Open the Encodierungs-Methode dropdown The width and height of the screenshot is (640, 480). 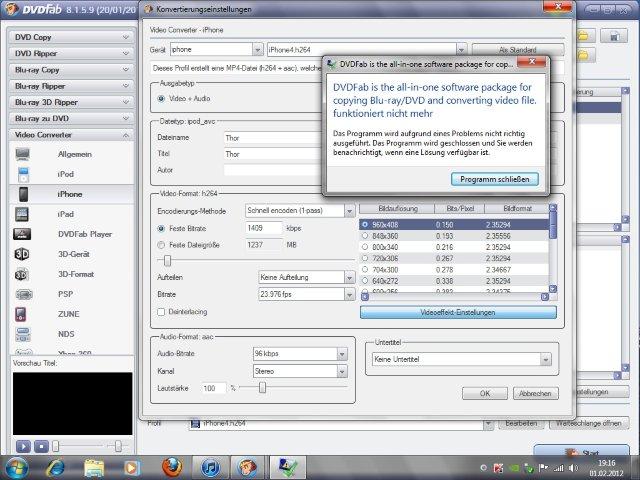(300, 211)
